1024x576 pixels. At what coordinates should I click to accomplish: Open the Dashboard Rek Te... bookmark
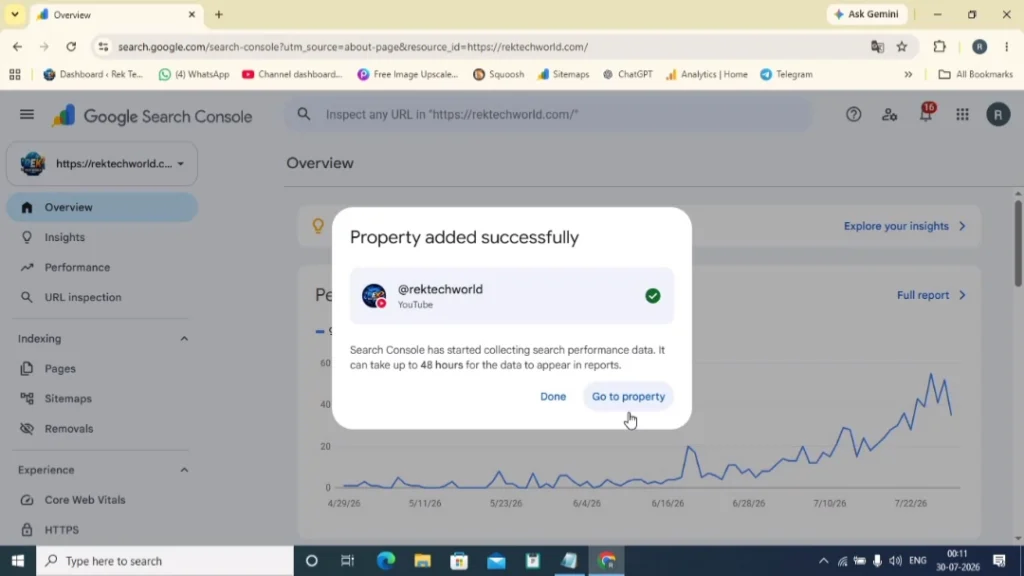(x=93, y=74)
